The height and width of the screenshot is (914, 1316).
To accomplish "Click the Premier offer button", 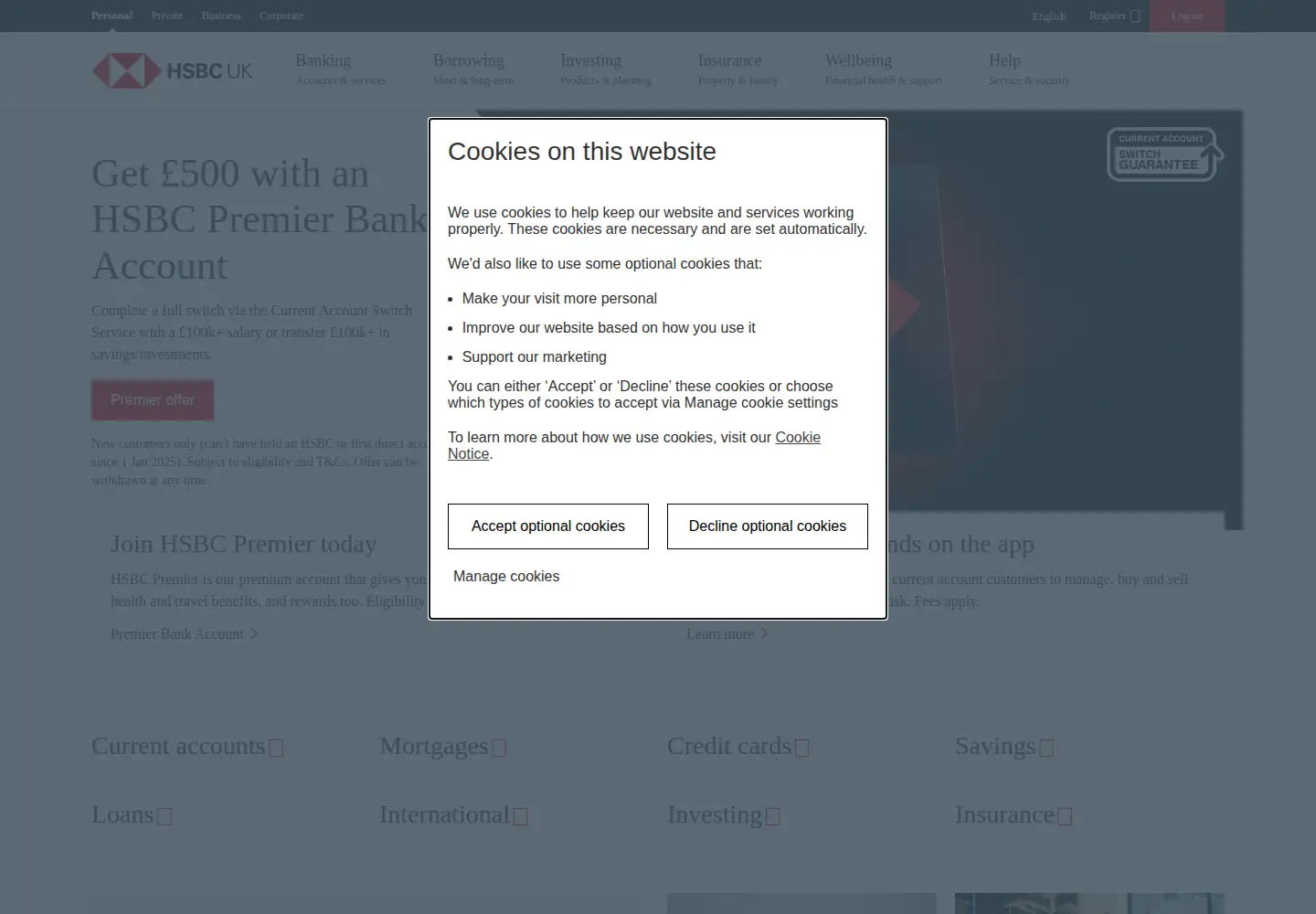I will pyautogui.click(x=153, y=400).
